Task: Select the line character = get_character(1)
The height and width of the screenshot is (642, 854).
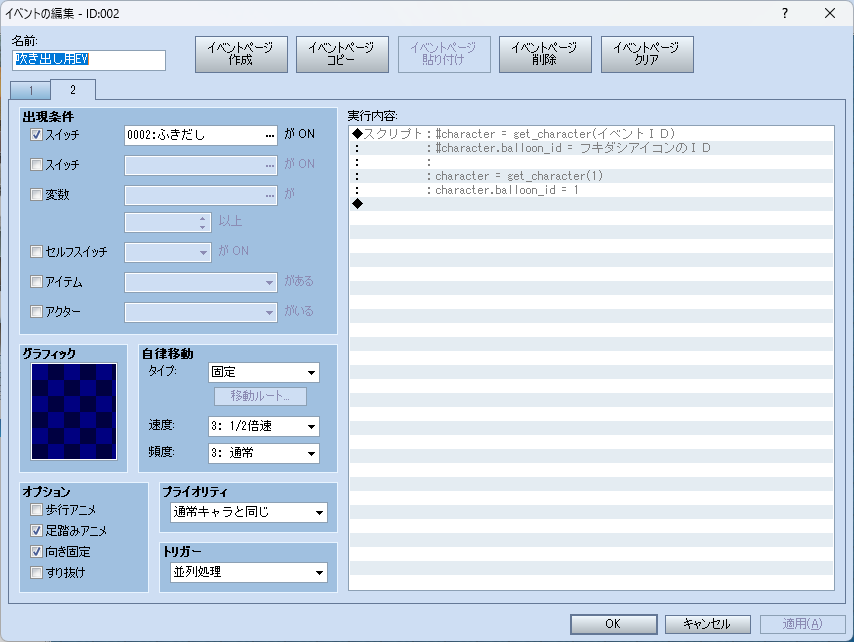Action: [x=591, y=176]
